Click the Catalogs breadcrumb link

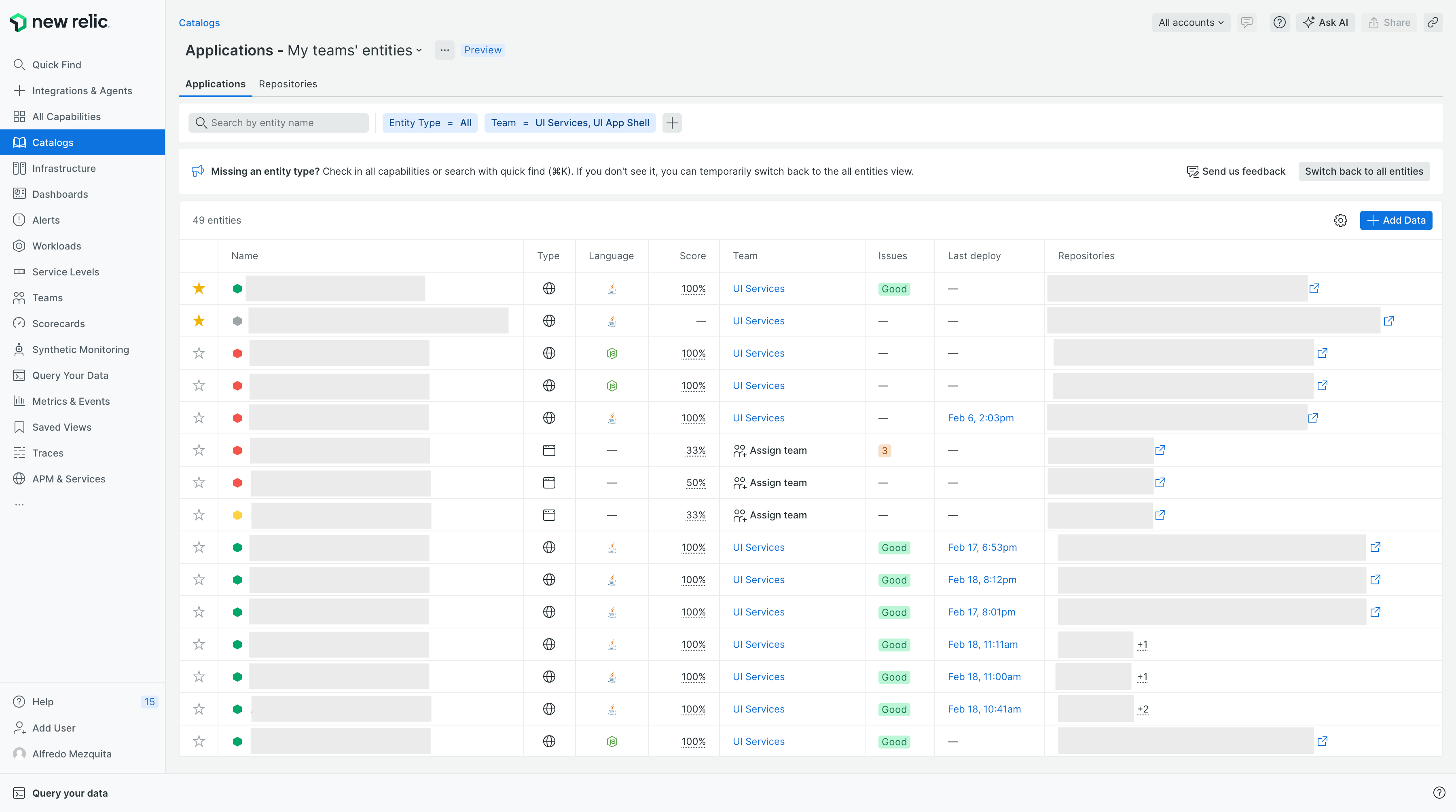[199, 23]
